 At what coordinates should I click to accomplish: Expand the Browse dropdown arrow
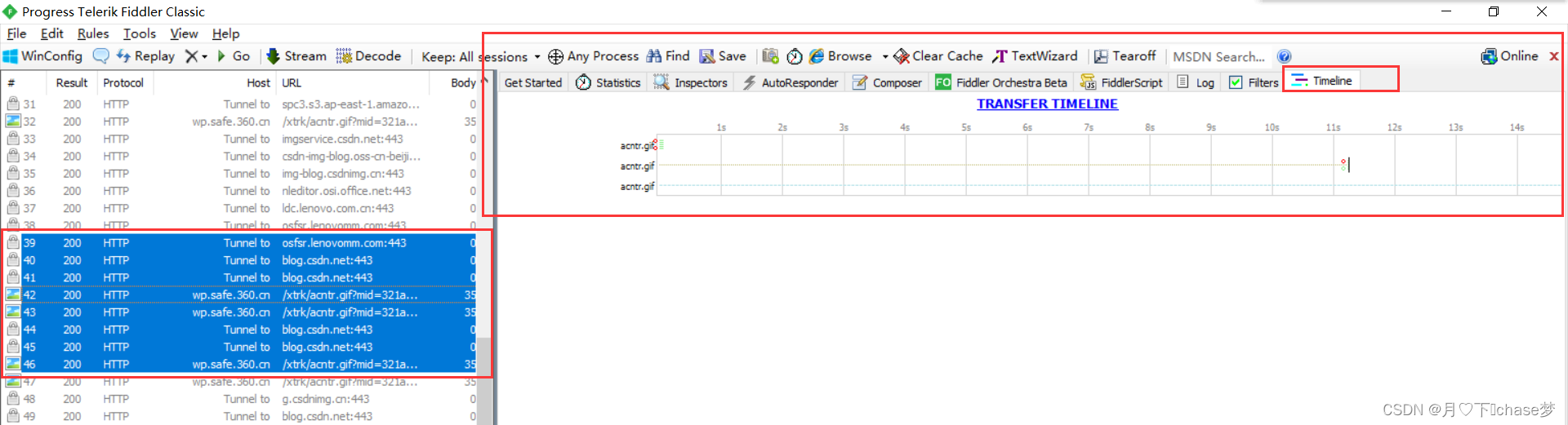click(x=884, y=57)
